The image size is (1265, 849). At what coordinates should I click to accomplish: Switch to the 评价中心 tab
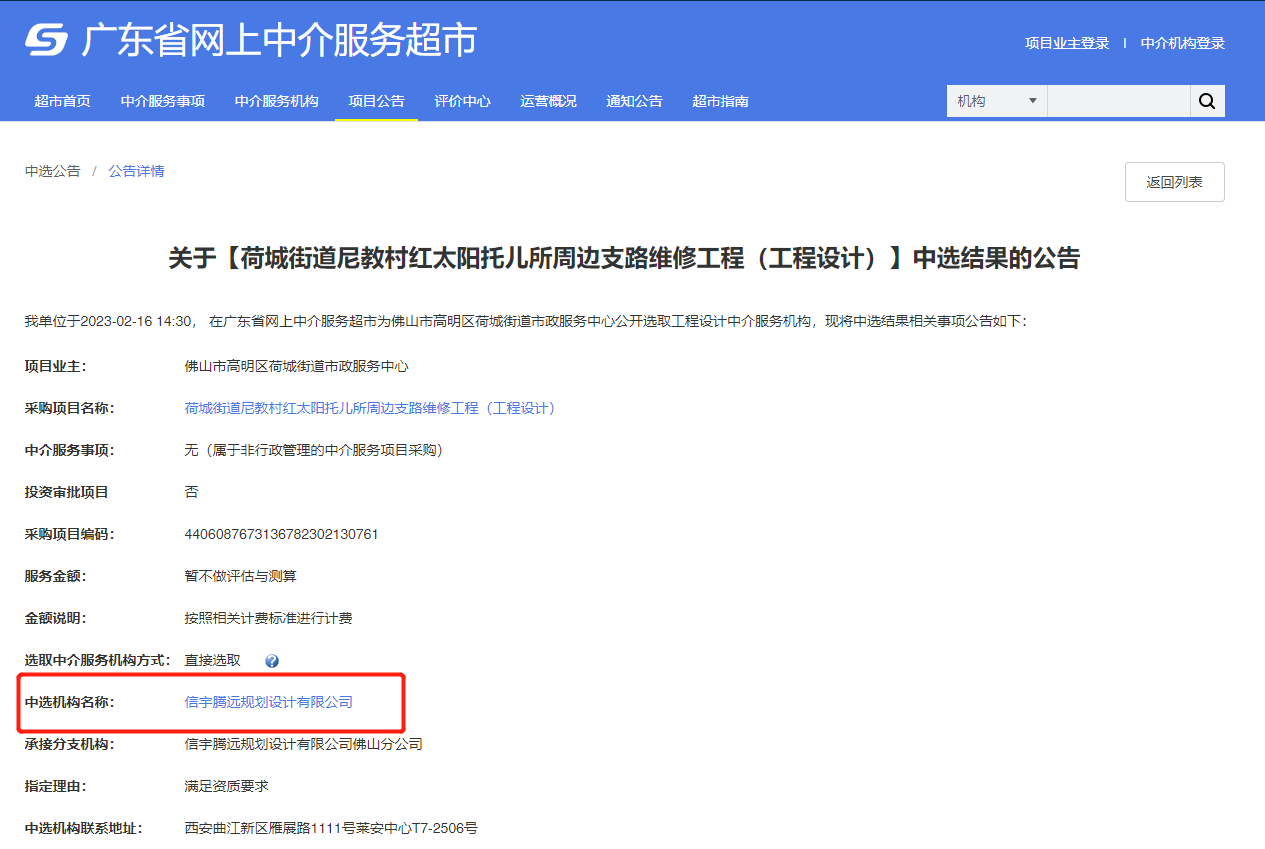[462, 100]
